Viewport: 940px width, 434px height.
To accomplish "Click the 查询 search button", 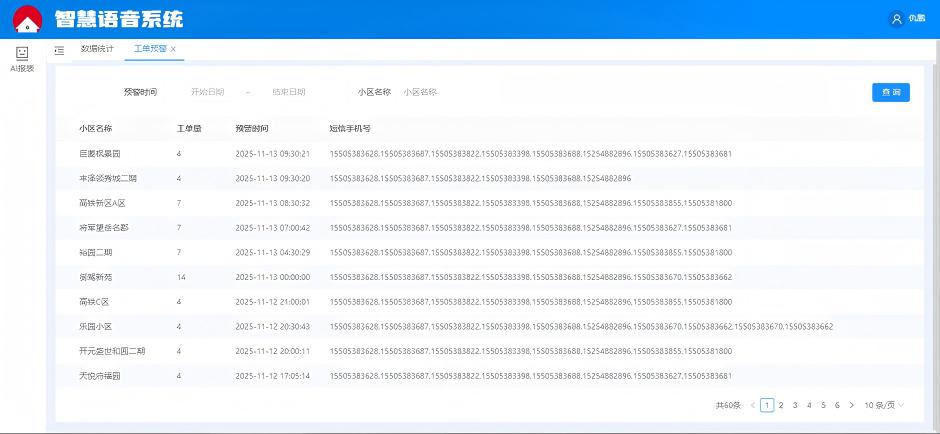I will pos(890,92).
